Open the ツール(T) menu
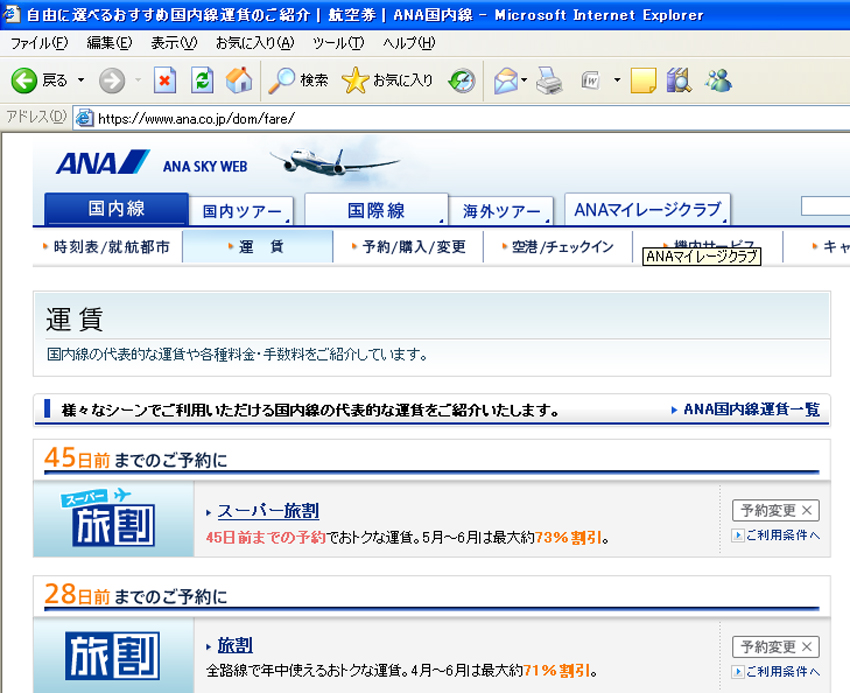The image size is (850, 693). coord(338,43)
